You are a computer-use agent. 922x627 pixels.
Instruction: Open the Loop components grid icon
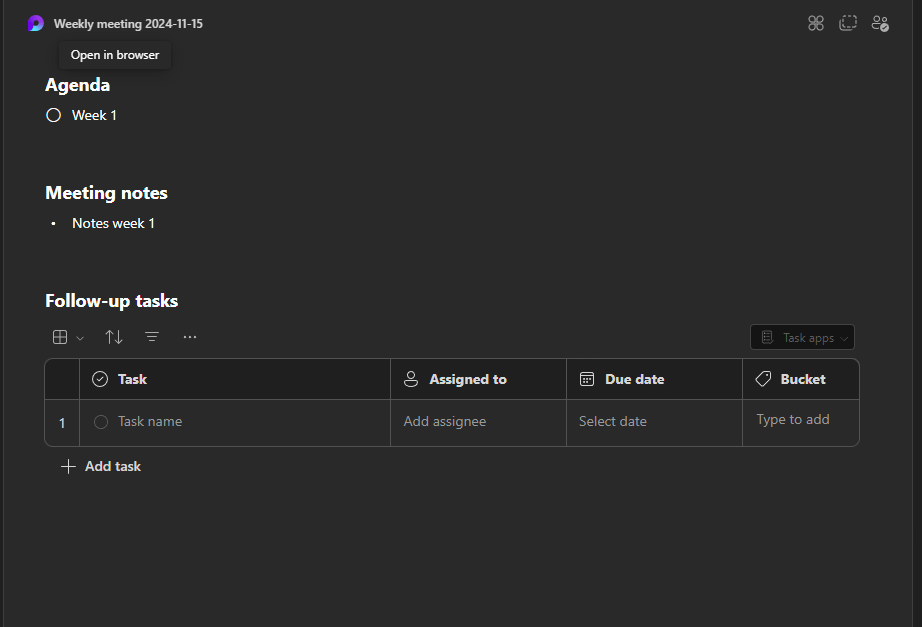pos(816,24)
